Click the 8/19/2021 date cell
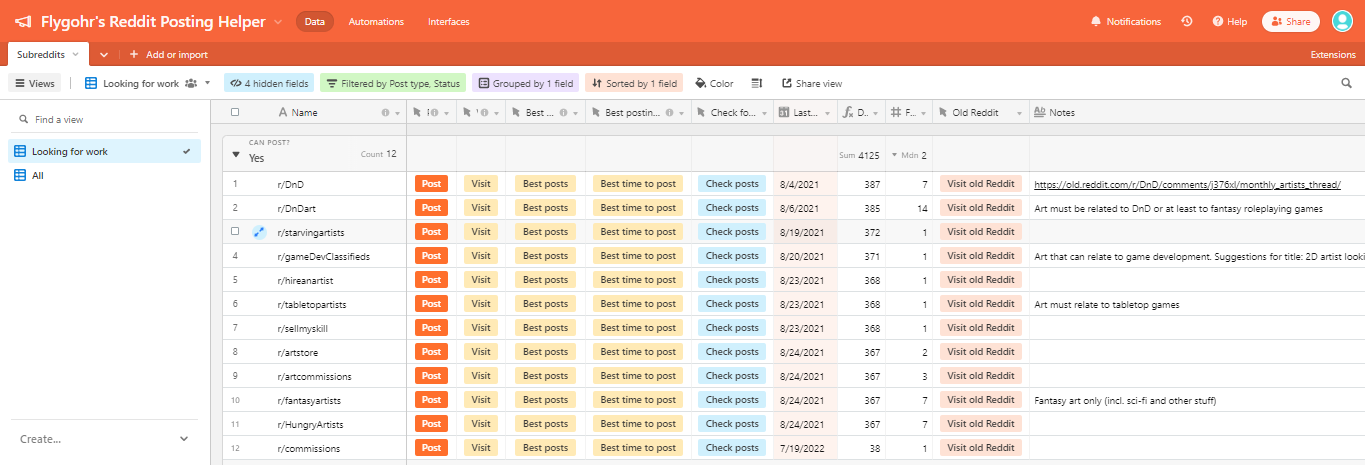1365x465 pixels. [x=805, y=232]
